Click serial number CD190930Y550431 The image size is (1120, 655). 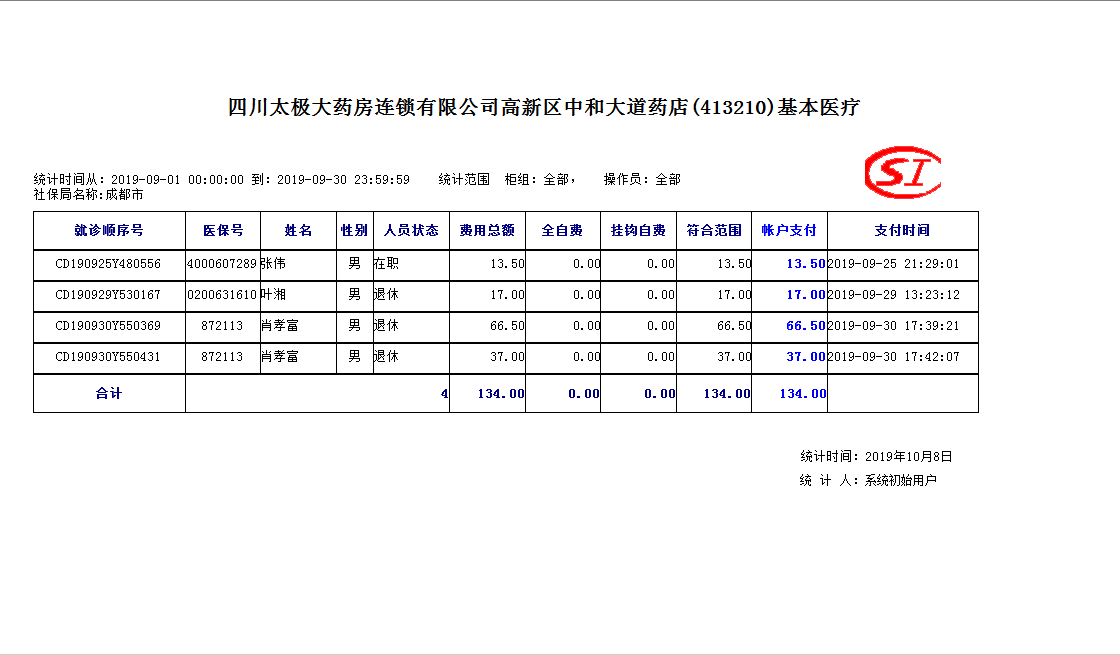[108, 357]
